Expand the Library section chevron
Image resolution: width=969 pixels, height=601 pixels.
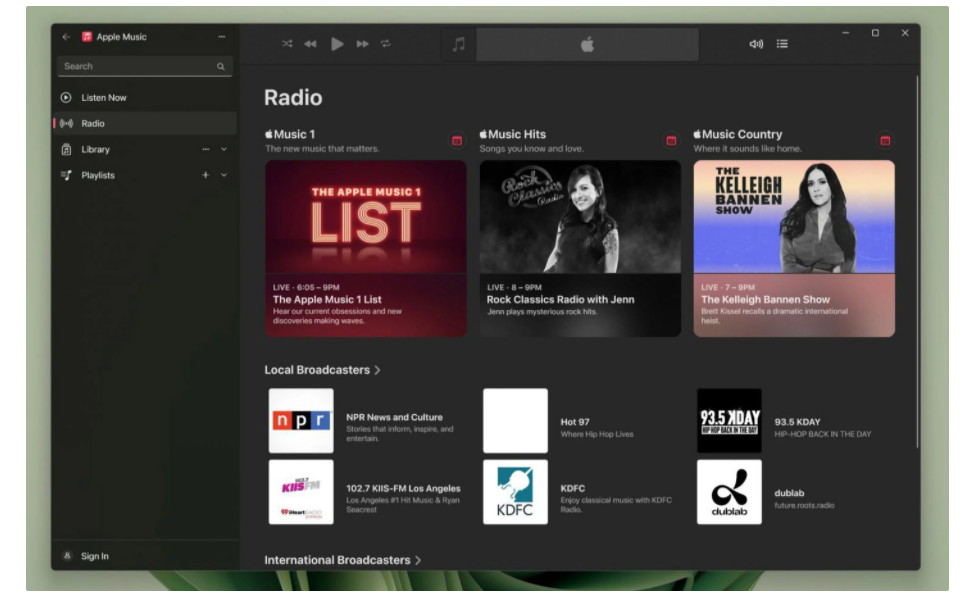224,149
